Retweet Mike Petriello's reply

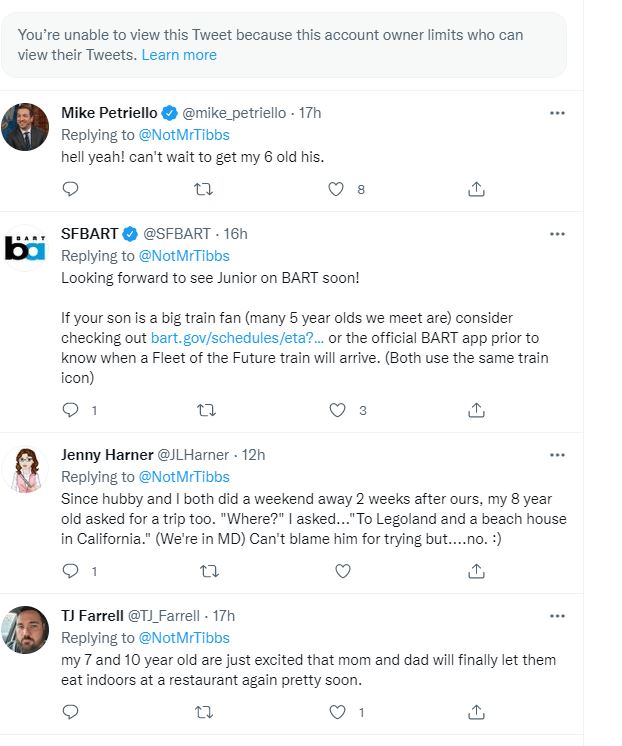pos(204,189)
